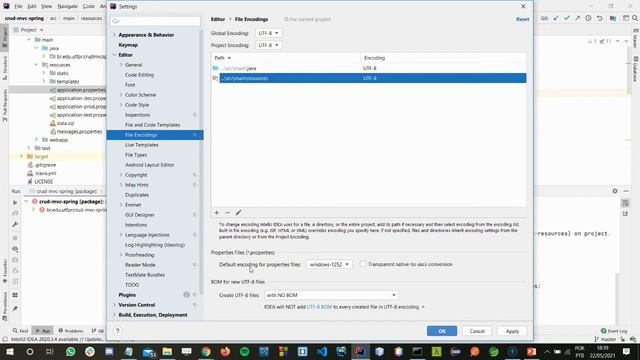The width and height of the screenshot is (640, 360).
Task: Click the Reset link
Action: pos(522,19)
